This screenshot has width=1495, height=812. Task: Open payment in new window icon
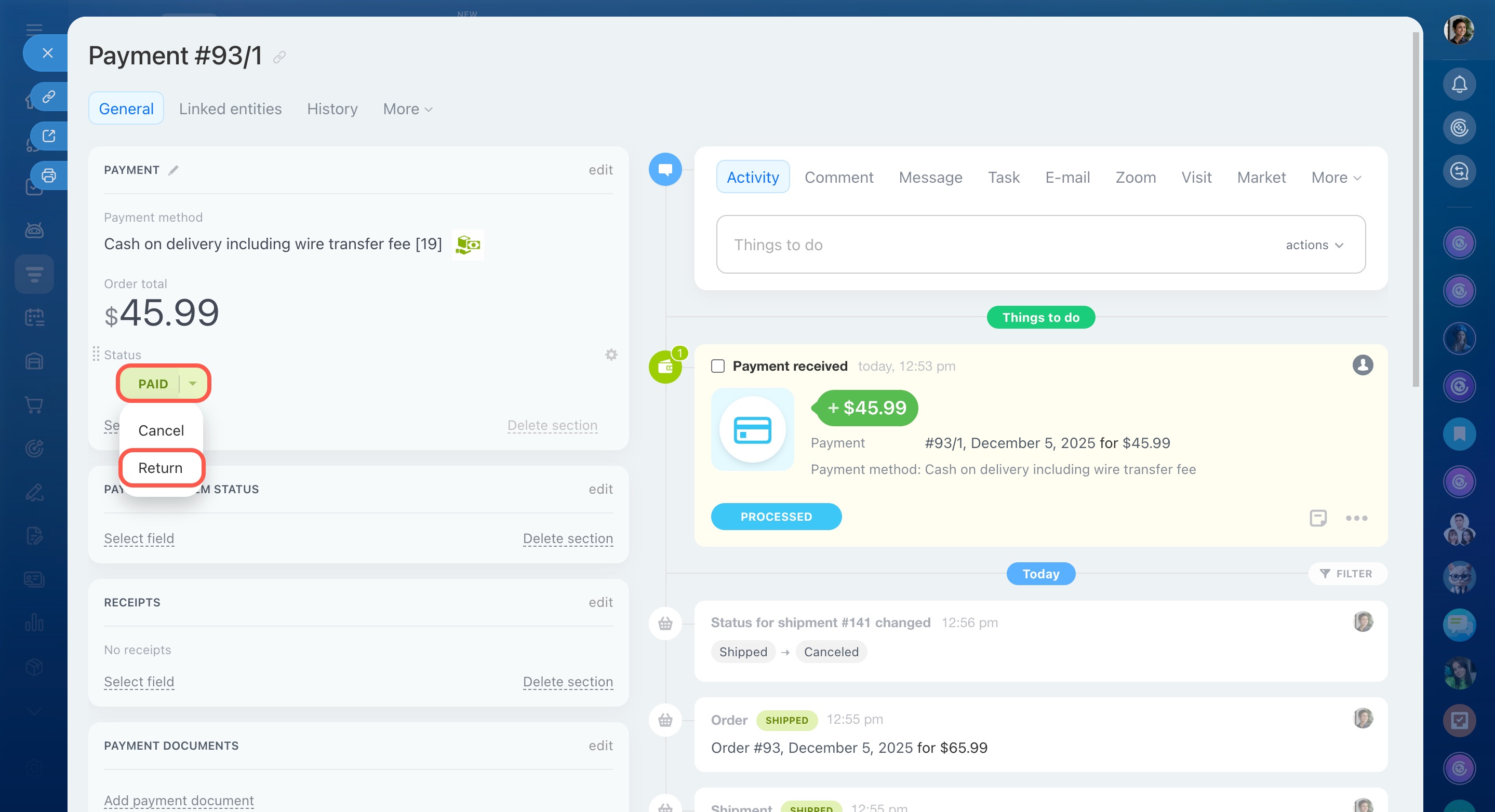tap(49, 136)
